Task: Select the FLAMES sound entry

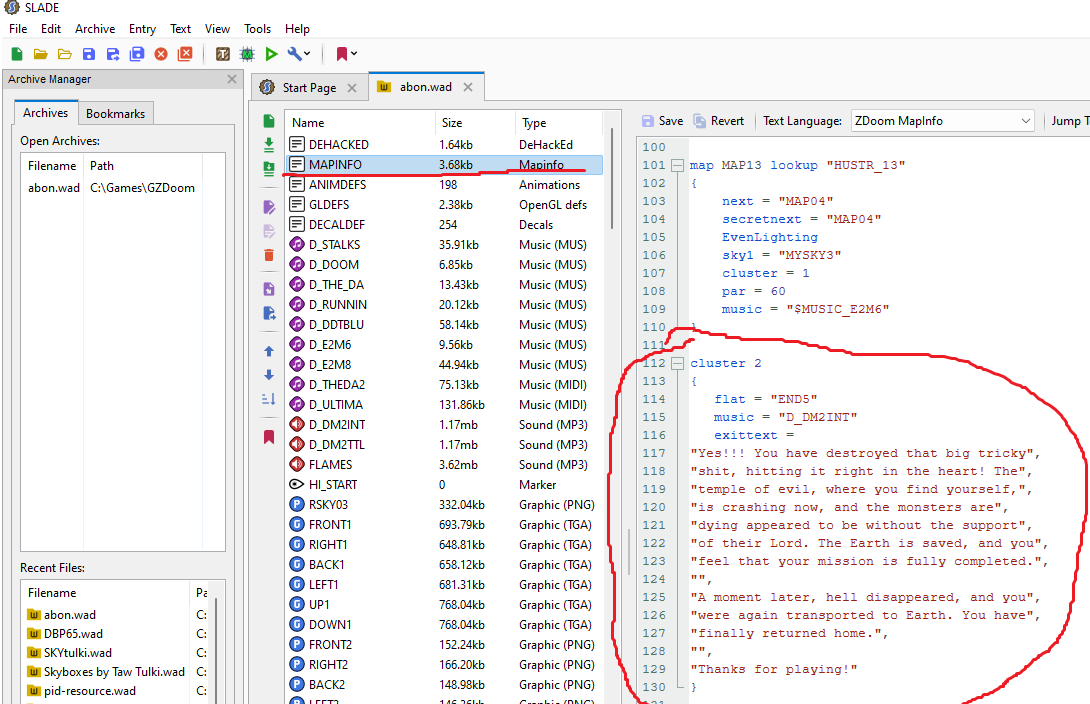Action: 330,465
